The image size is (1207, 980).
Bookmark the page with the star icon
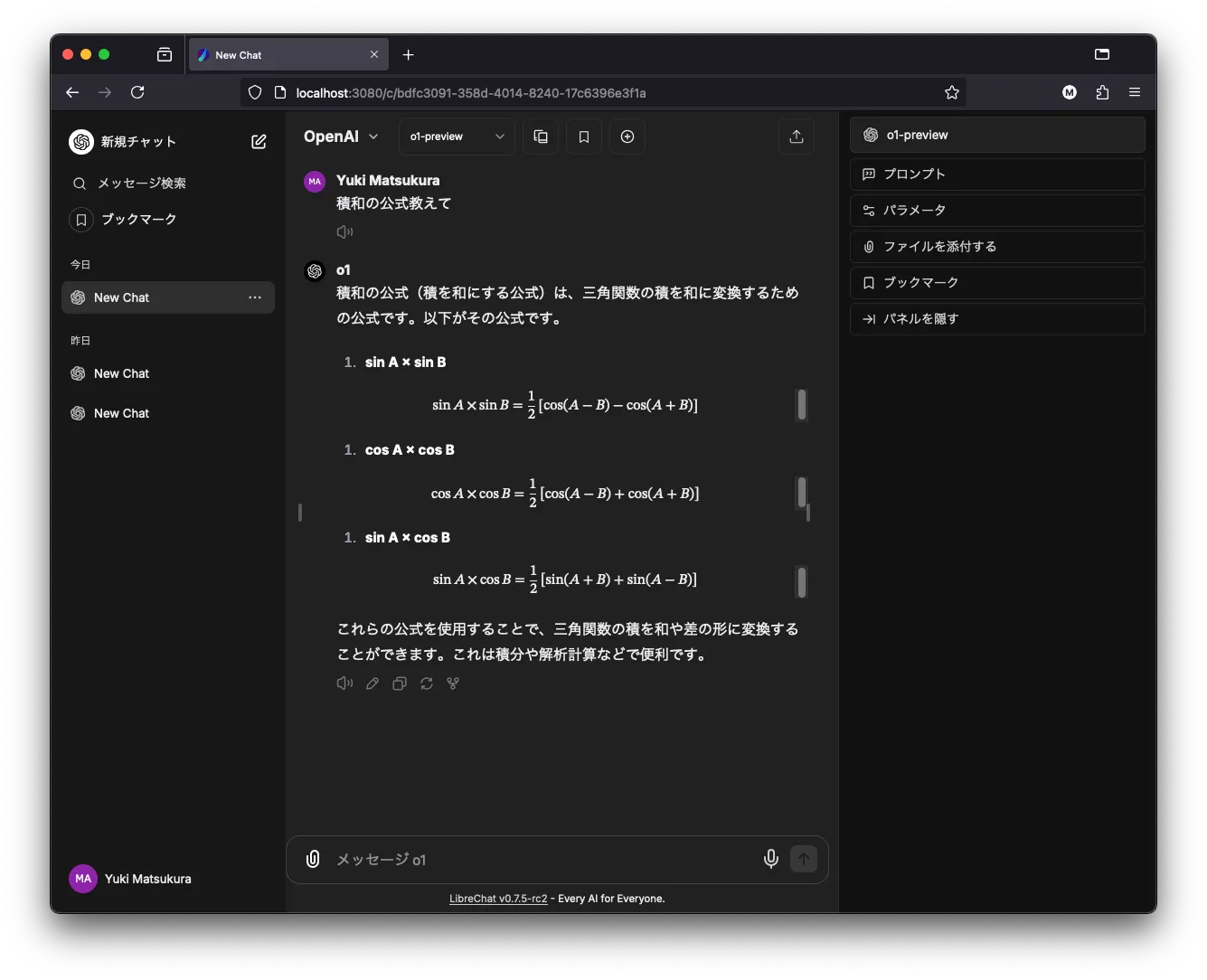(x=951, y=92)
